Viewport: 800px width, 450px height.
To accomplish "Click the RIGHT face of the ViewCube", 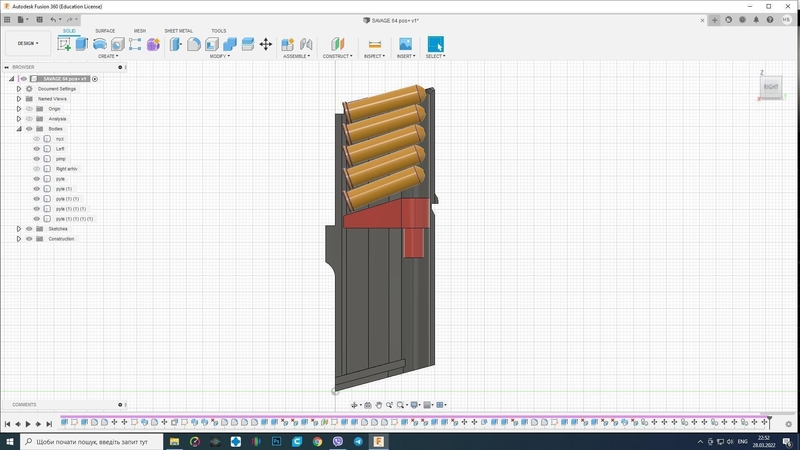I will tap(771, 87).
